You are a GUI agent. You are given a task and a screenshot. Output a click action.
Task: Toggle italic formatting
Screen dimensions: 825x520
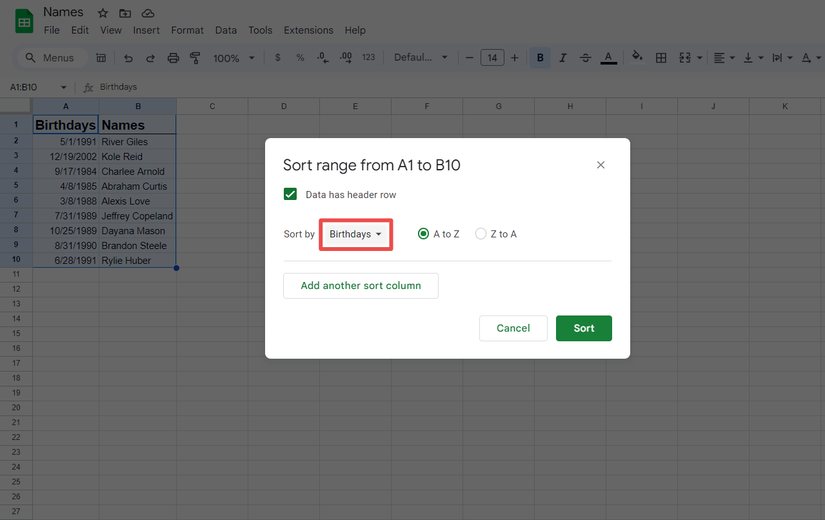click(563, 58)
